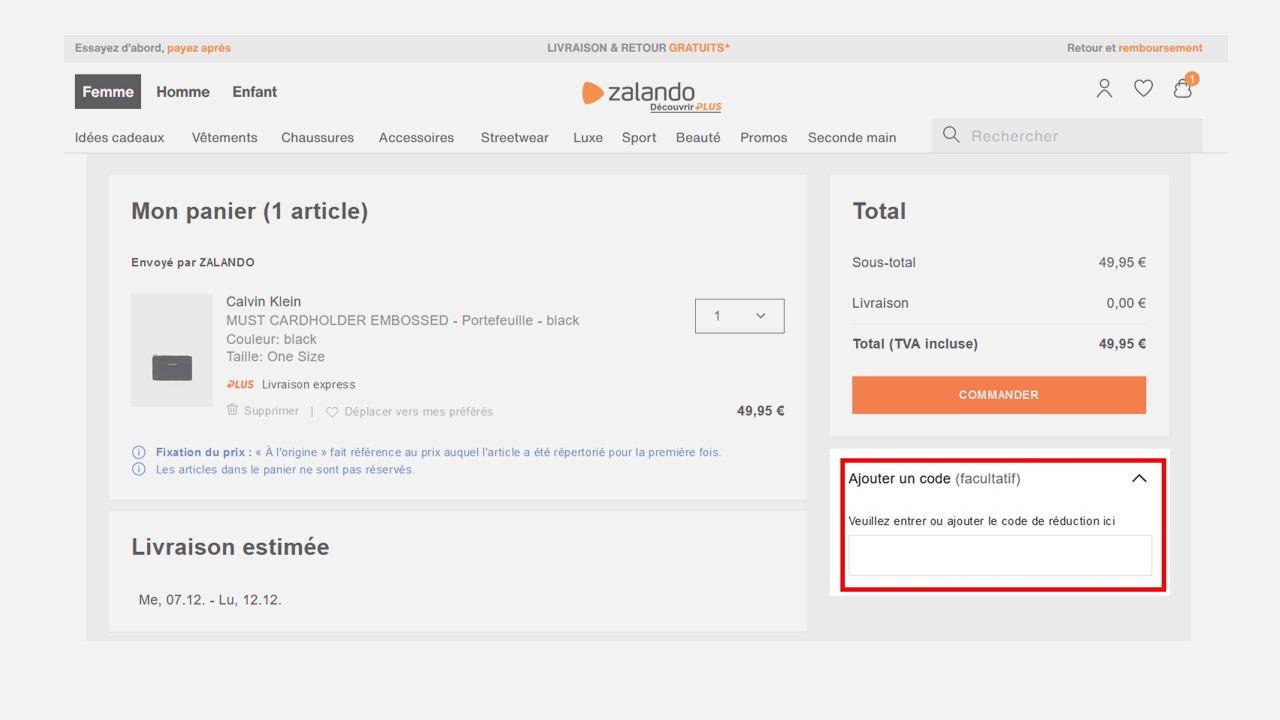The height and width of the screenshot is (720, 1280).
Task: Click the Calvin Klein cardholder thumbnail
Action: pyautogui.click(x=172, y=350)
